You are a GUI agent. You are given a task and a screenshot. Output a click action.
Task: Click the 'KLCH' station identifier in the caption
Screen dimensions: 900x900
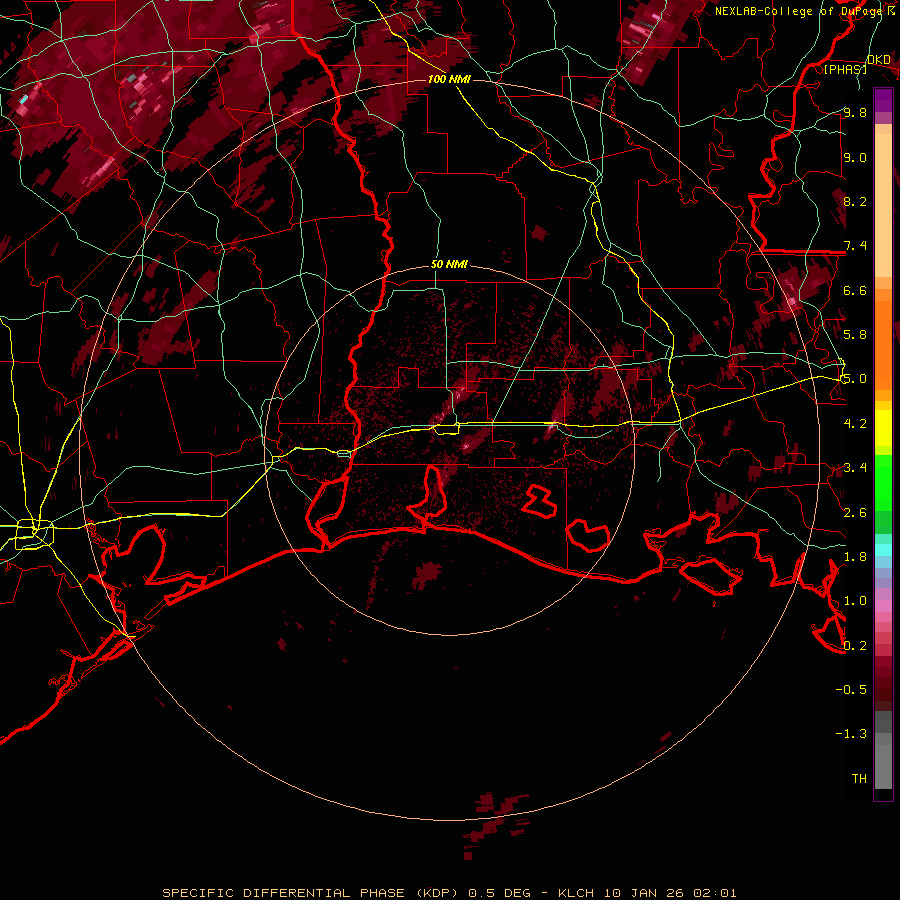[577, 893]
